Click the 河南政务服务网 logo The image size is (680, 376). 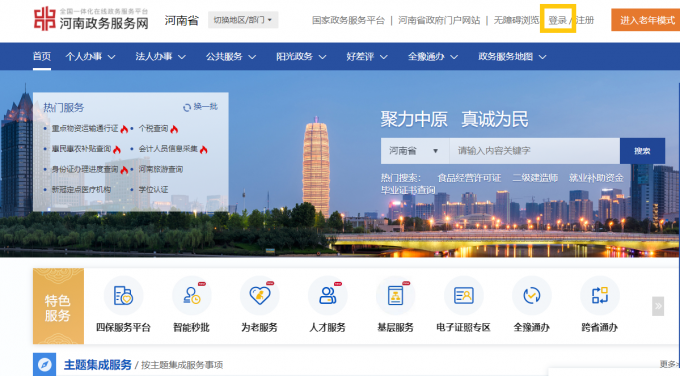point(91,19)
